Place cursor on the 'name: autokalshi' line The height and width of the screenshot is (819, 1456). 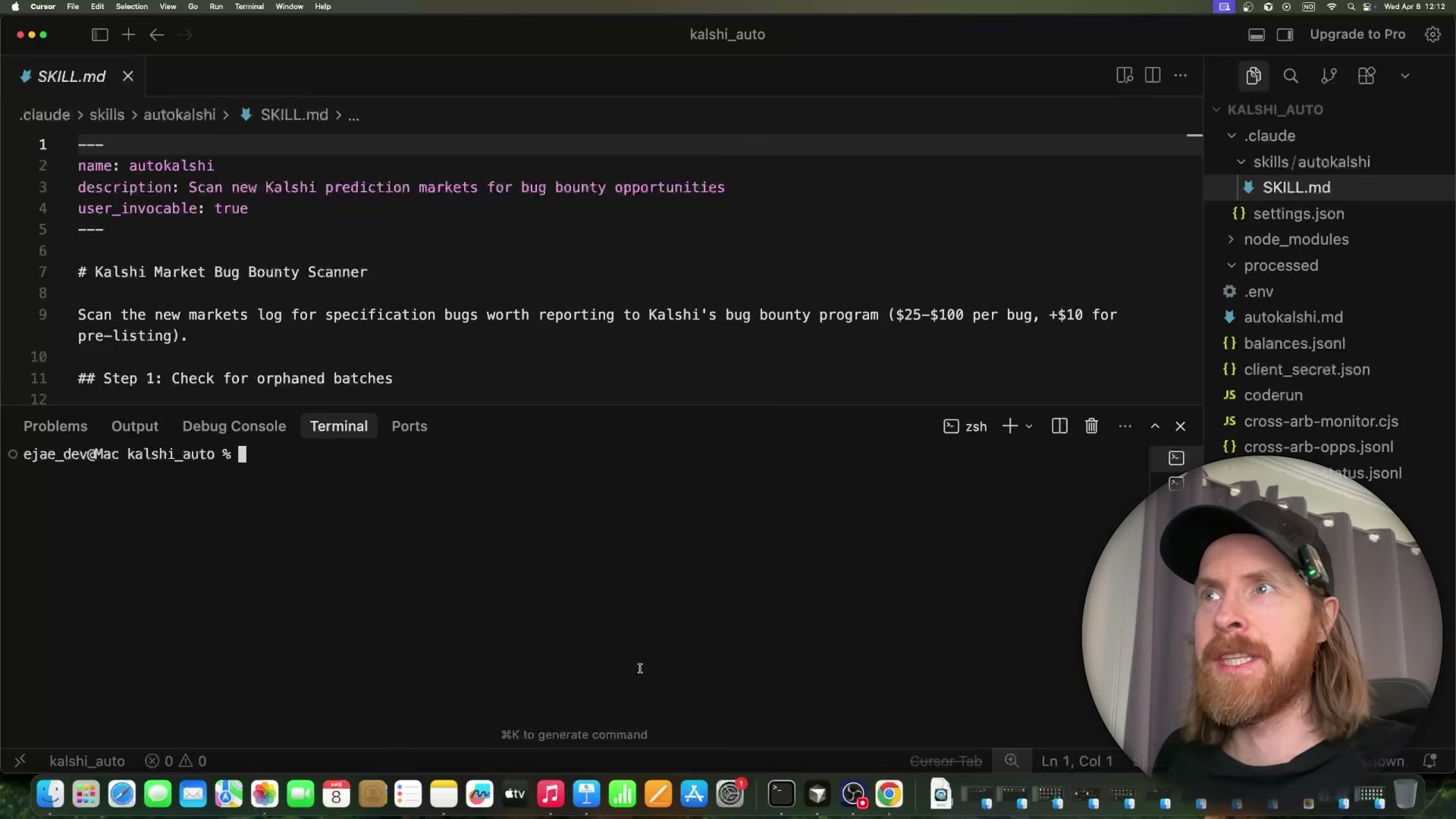point(146,166)
